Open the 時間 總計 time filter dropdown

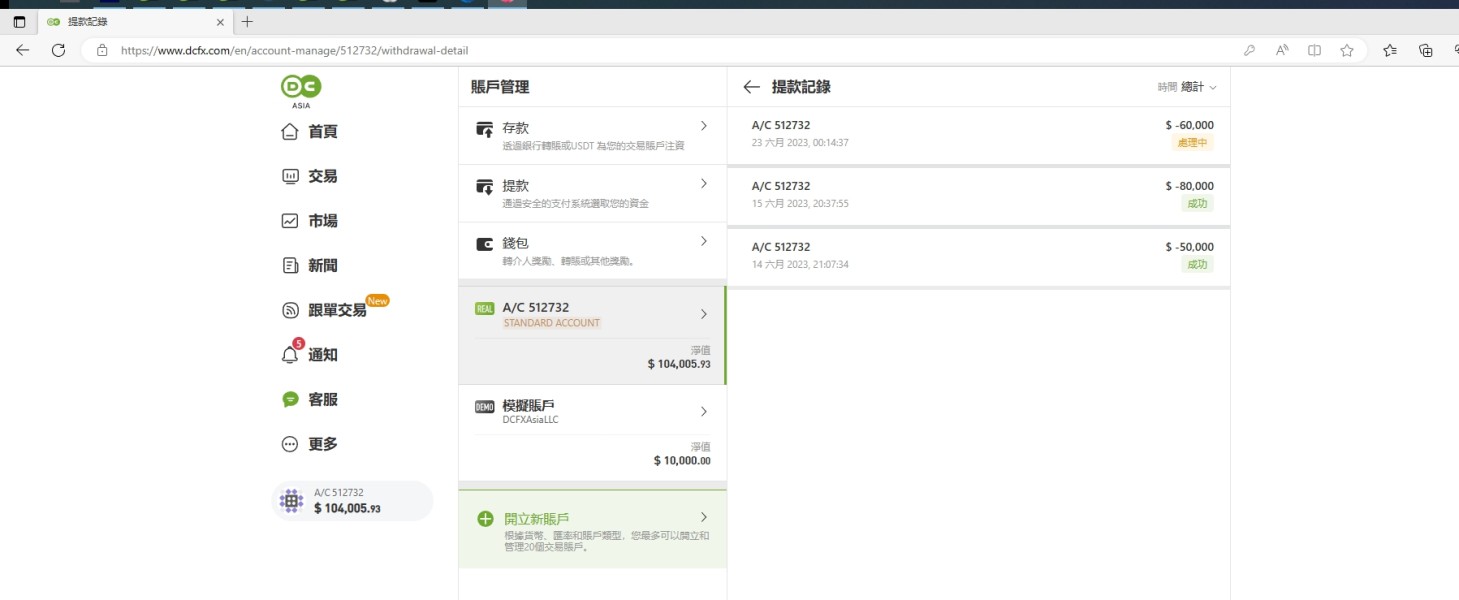(x=1188, y=87)
